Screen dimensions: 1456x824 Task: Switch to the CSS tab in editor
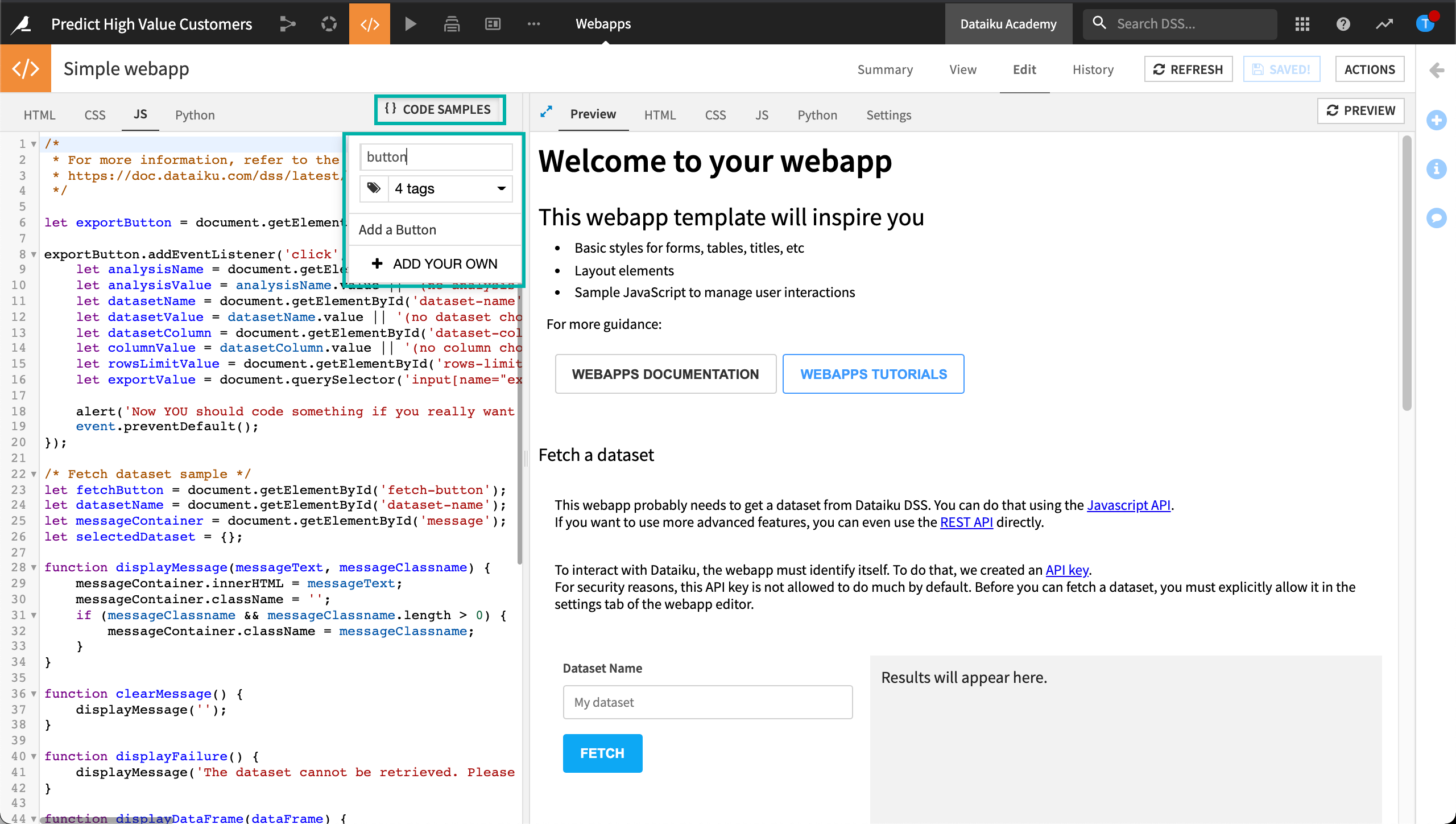95,114
